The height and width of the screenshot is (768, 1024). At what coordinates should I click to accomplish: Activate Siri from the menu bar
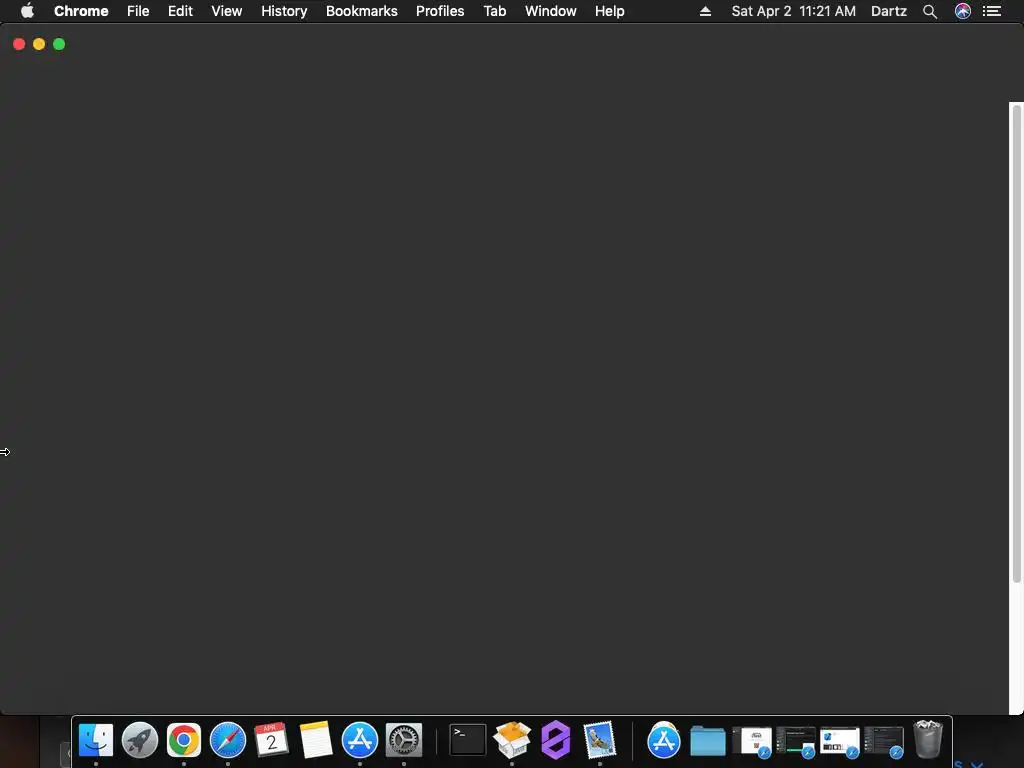click(x=963, y=11)
